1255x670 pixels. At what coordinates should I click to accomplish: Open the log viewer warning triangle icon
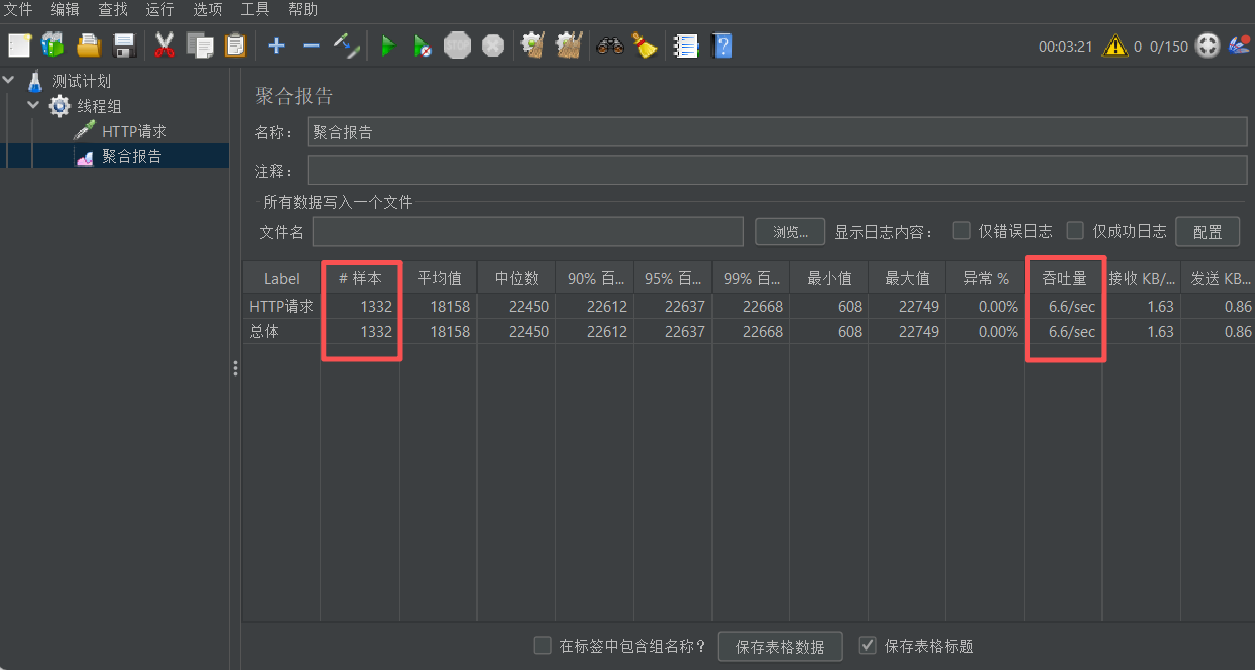coord(1115,45)
